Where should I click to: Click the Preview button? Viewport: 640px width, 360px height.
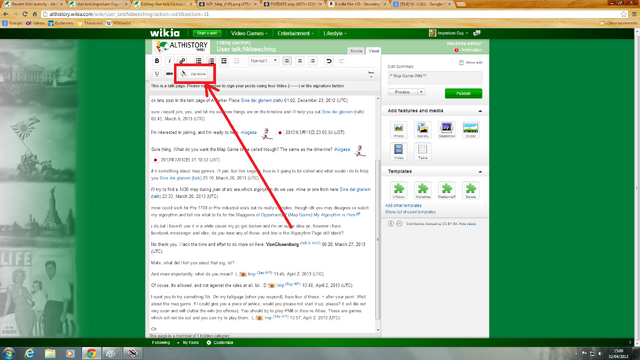pos(402,92)
